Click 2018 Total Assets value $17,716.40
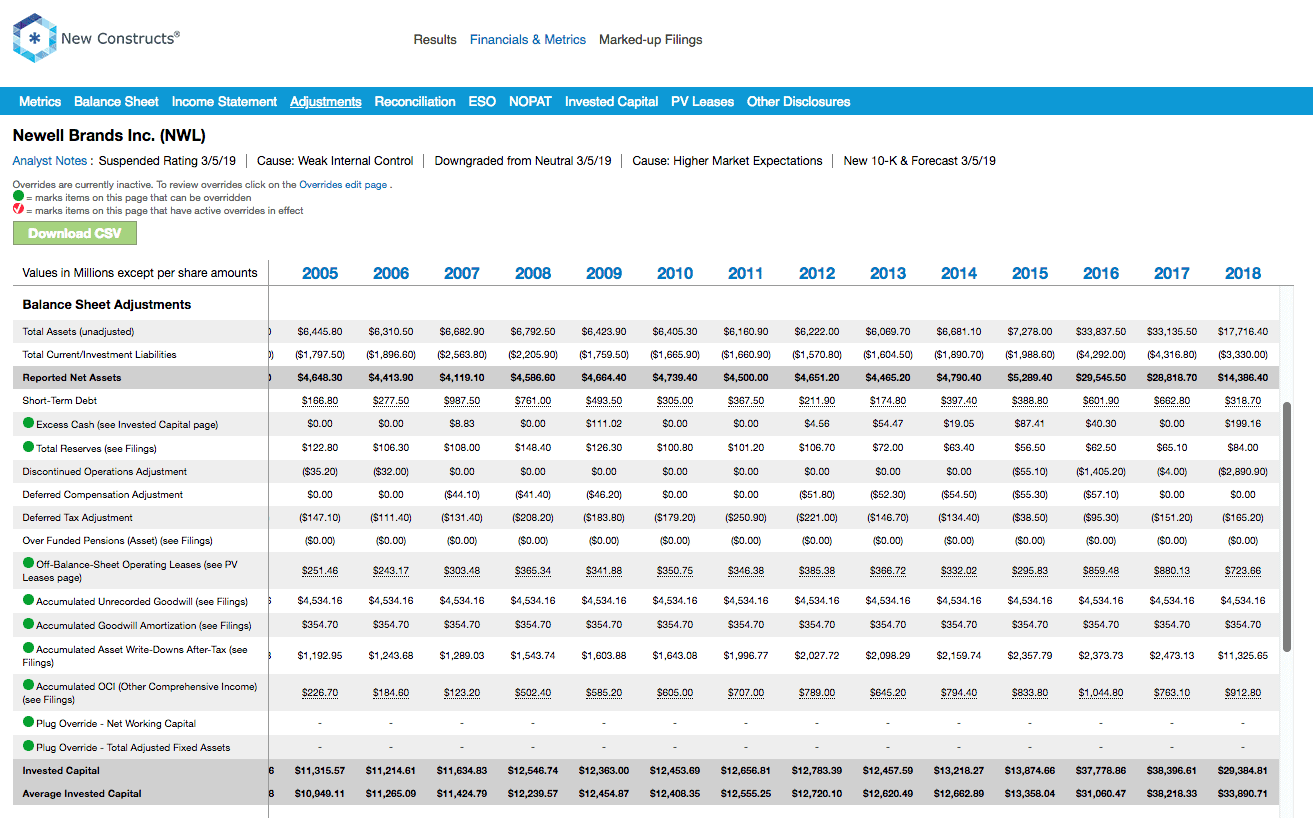1313x818 pixels. (x=1243, y=331)
